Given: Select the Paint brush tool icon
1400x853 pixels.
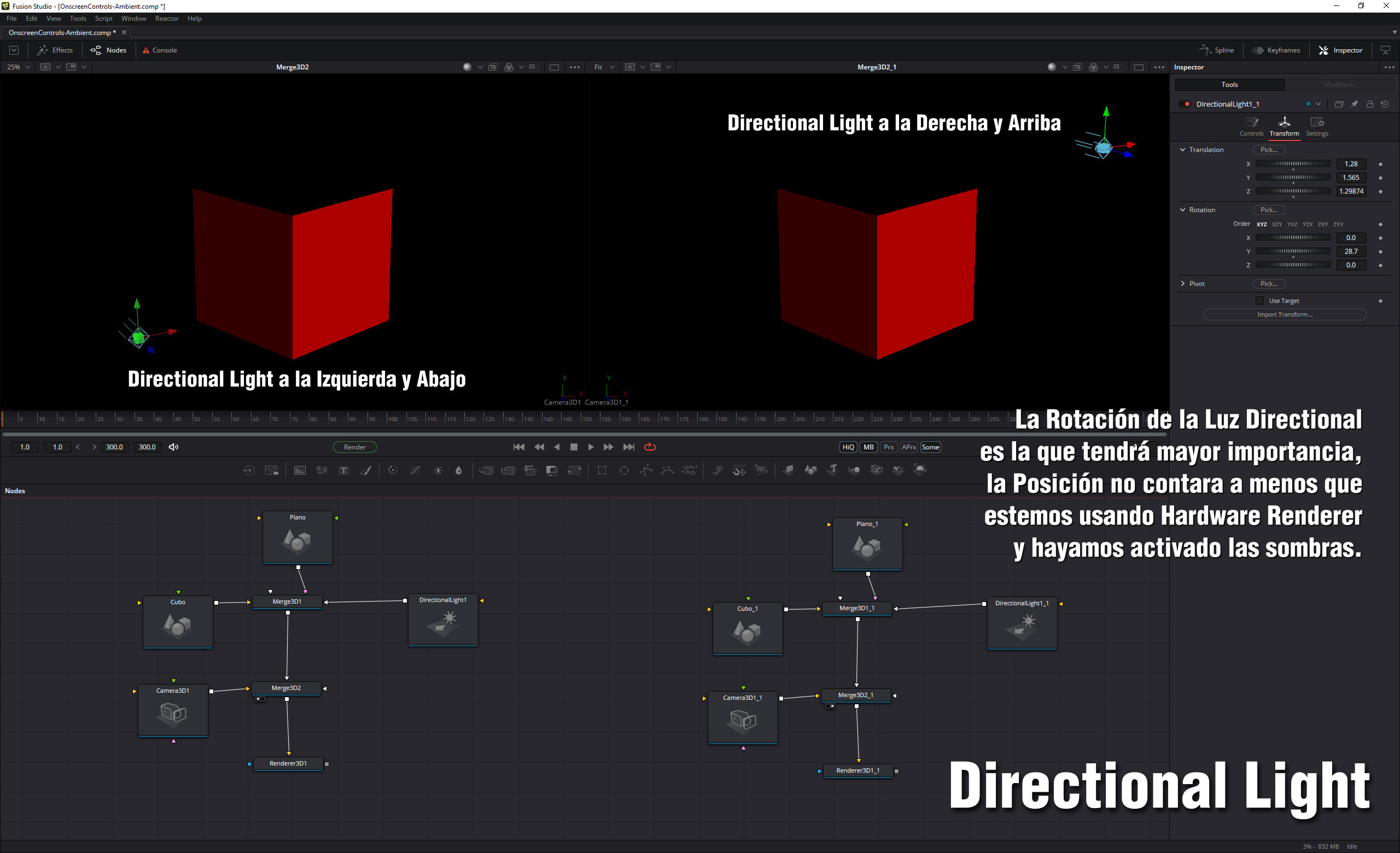Looking at the screenshot, I should (366, 470).
